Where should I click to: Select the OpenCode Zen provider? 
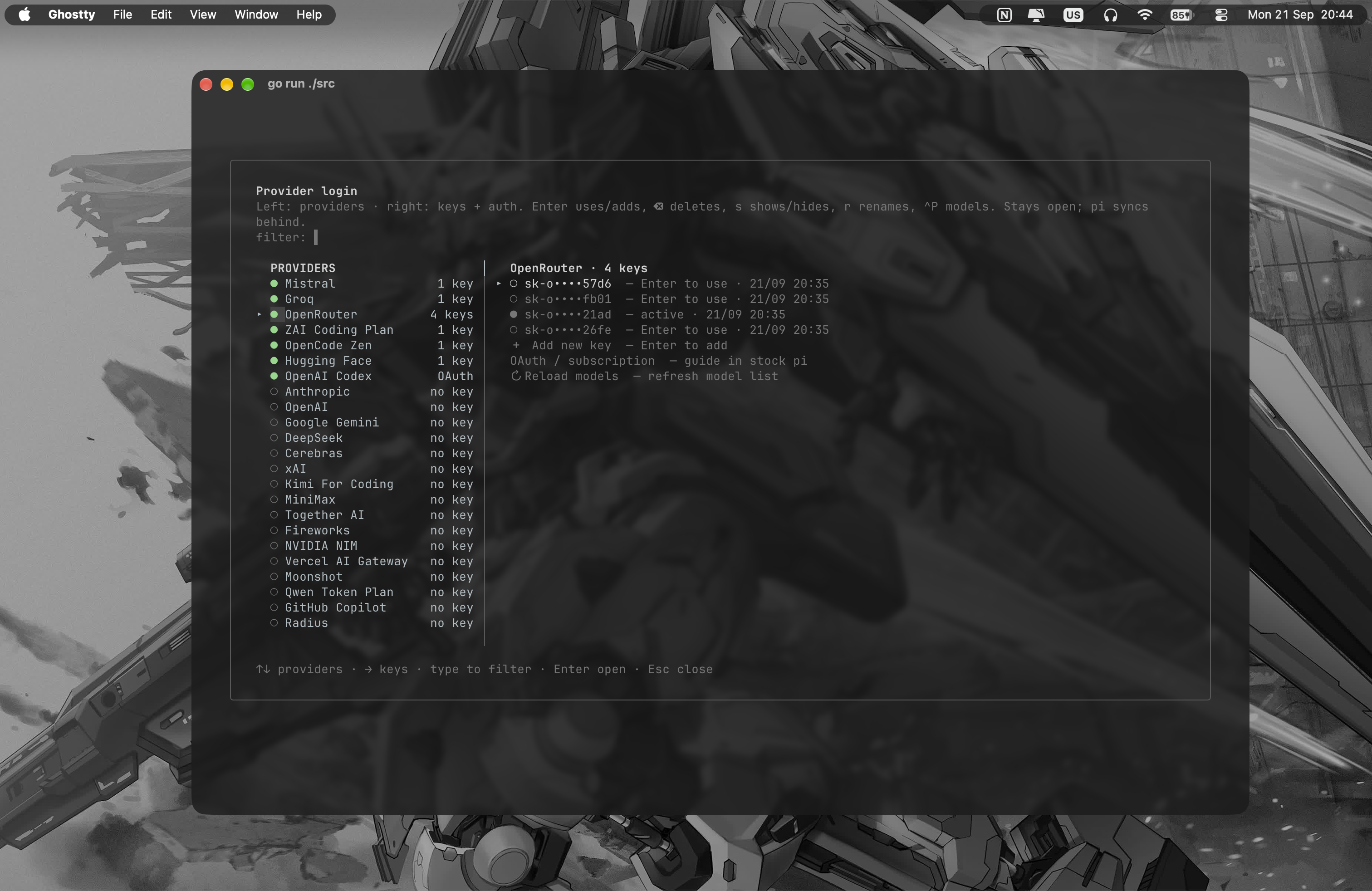[372, 345]
